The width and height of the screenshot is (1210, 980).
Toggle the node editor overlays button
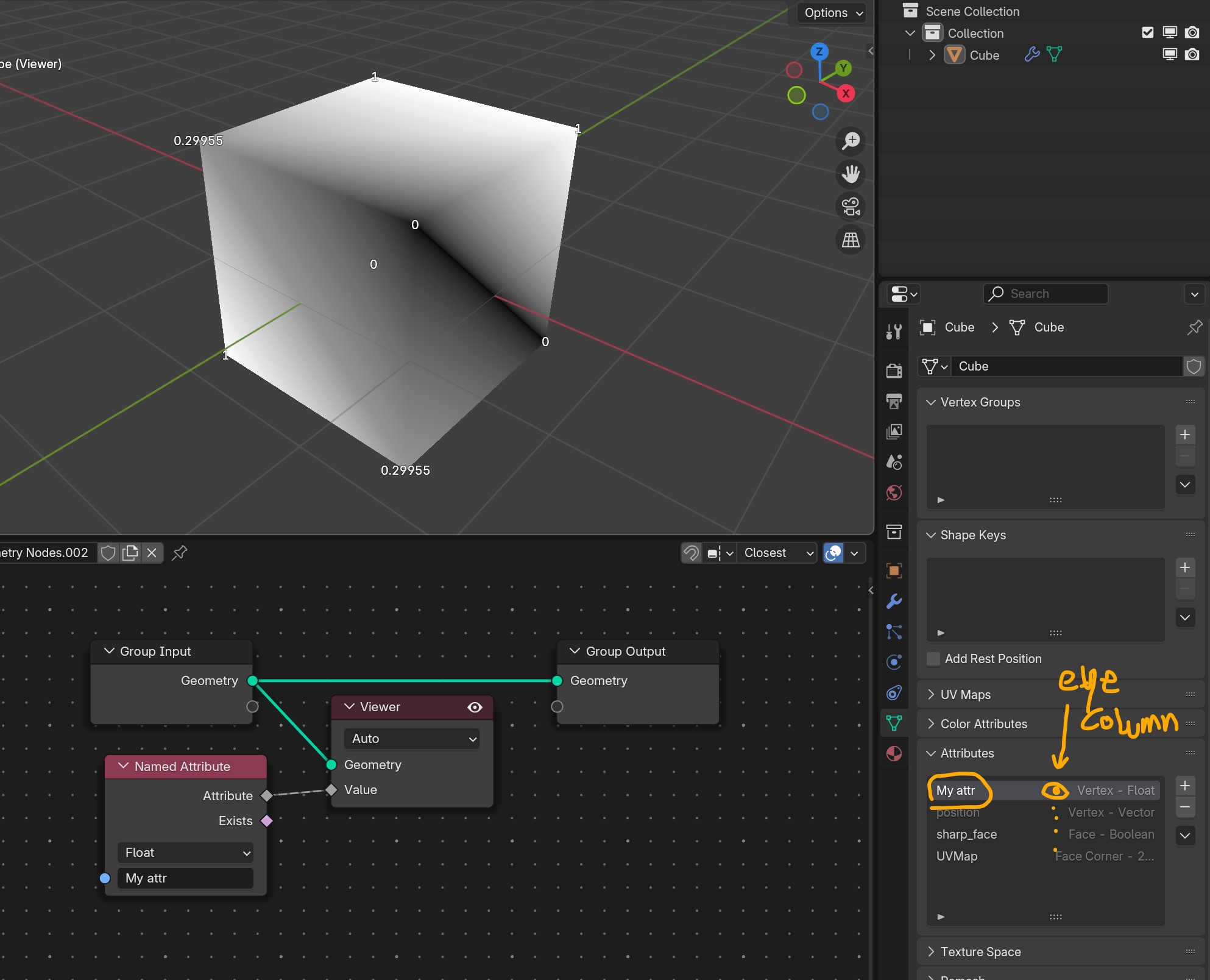pos(833,553)
